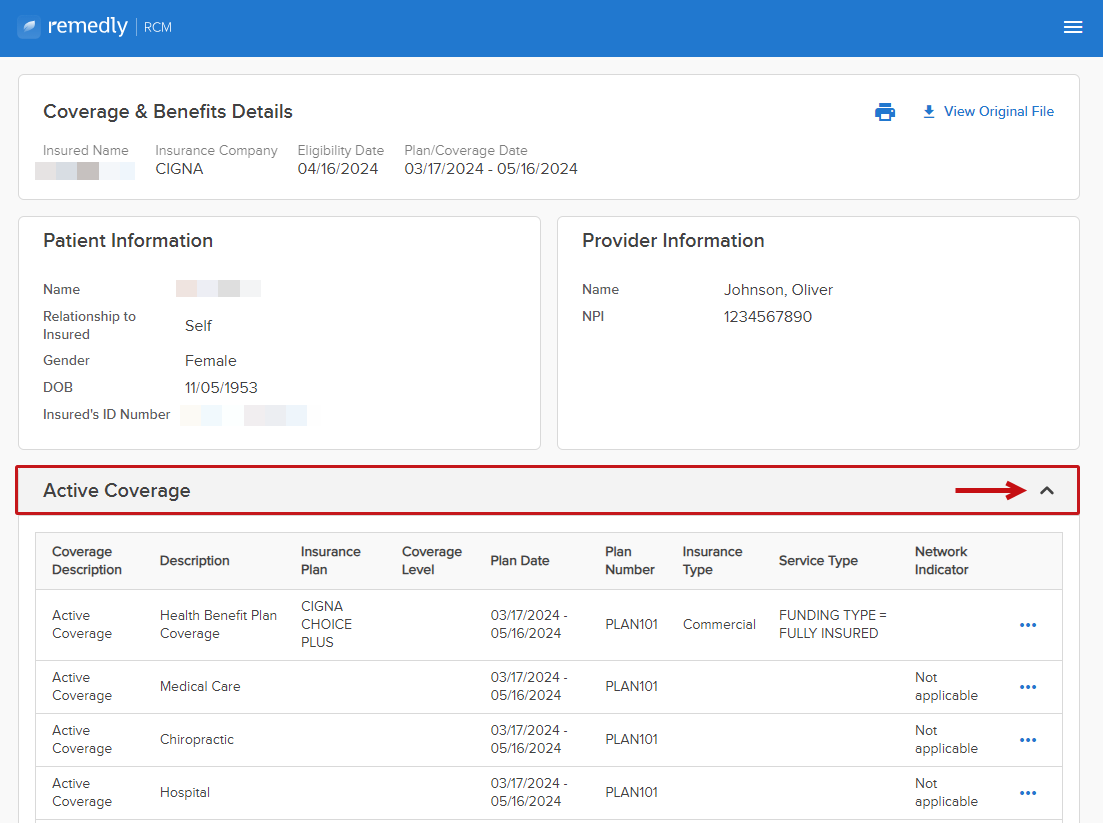
Task: Print the coverage details
Action: (x=885, y=112)
